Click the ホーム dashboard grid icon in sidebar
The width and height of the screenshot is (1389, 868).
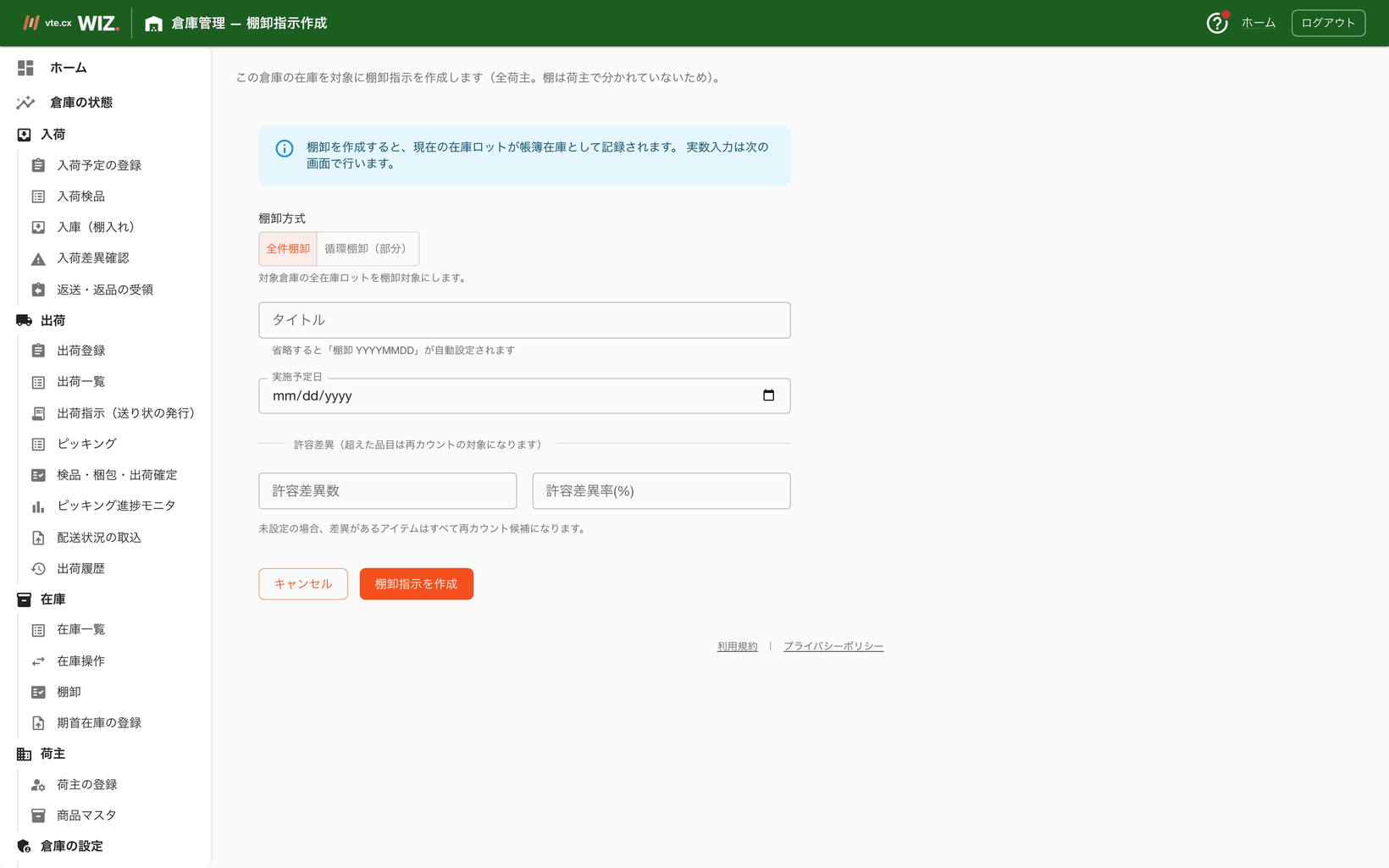click(25, 68)
